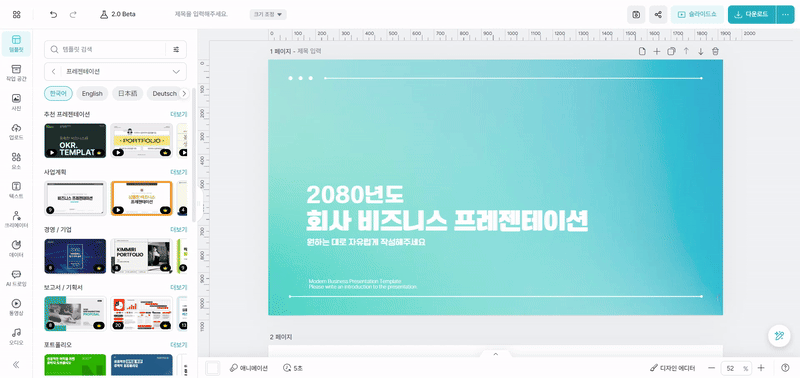
Task: Open the 데이터 chart panel
Action: [16, 248]
